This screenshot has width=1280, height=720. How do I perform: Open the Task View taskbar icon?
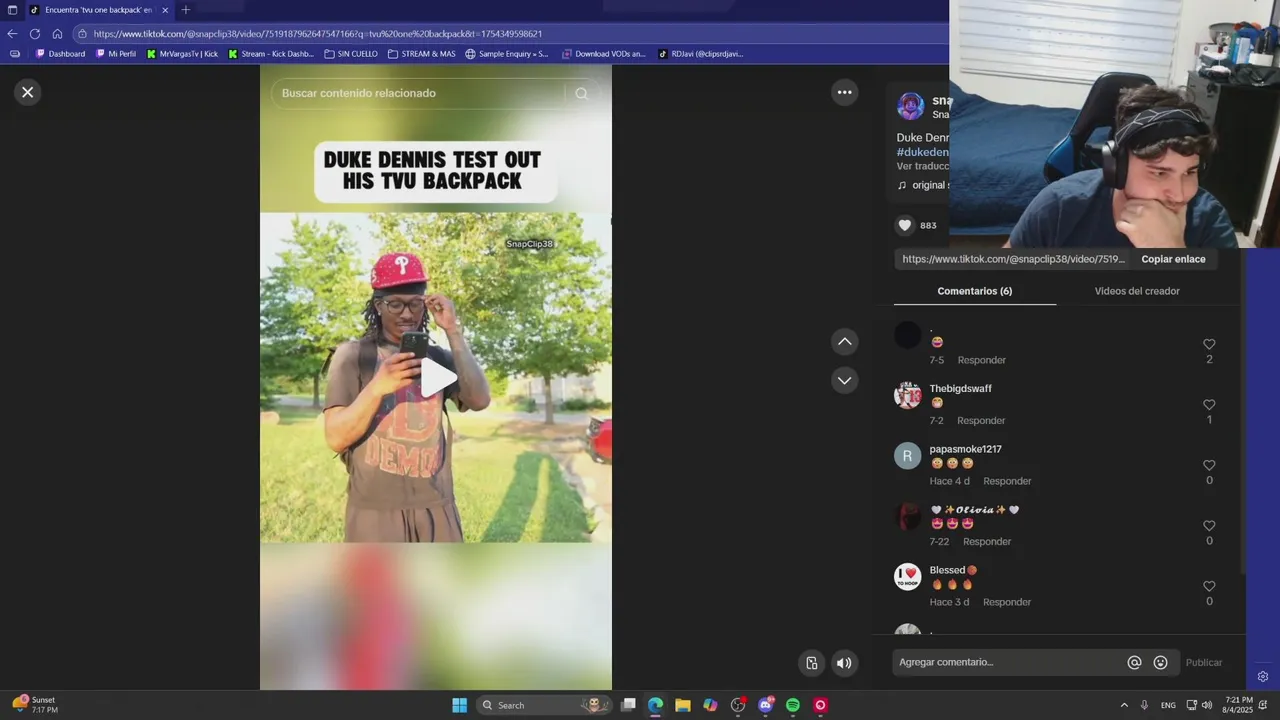tap(628, 705)
